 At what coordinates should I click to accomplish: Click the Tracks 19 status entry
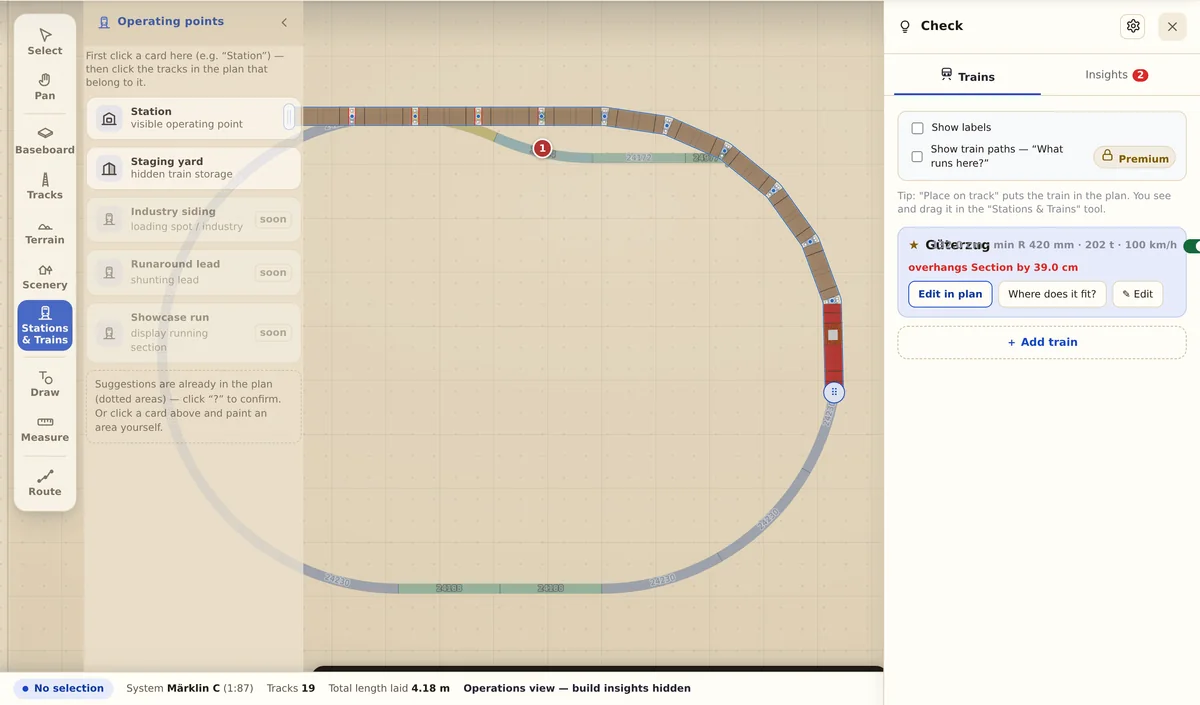(291, 688)
